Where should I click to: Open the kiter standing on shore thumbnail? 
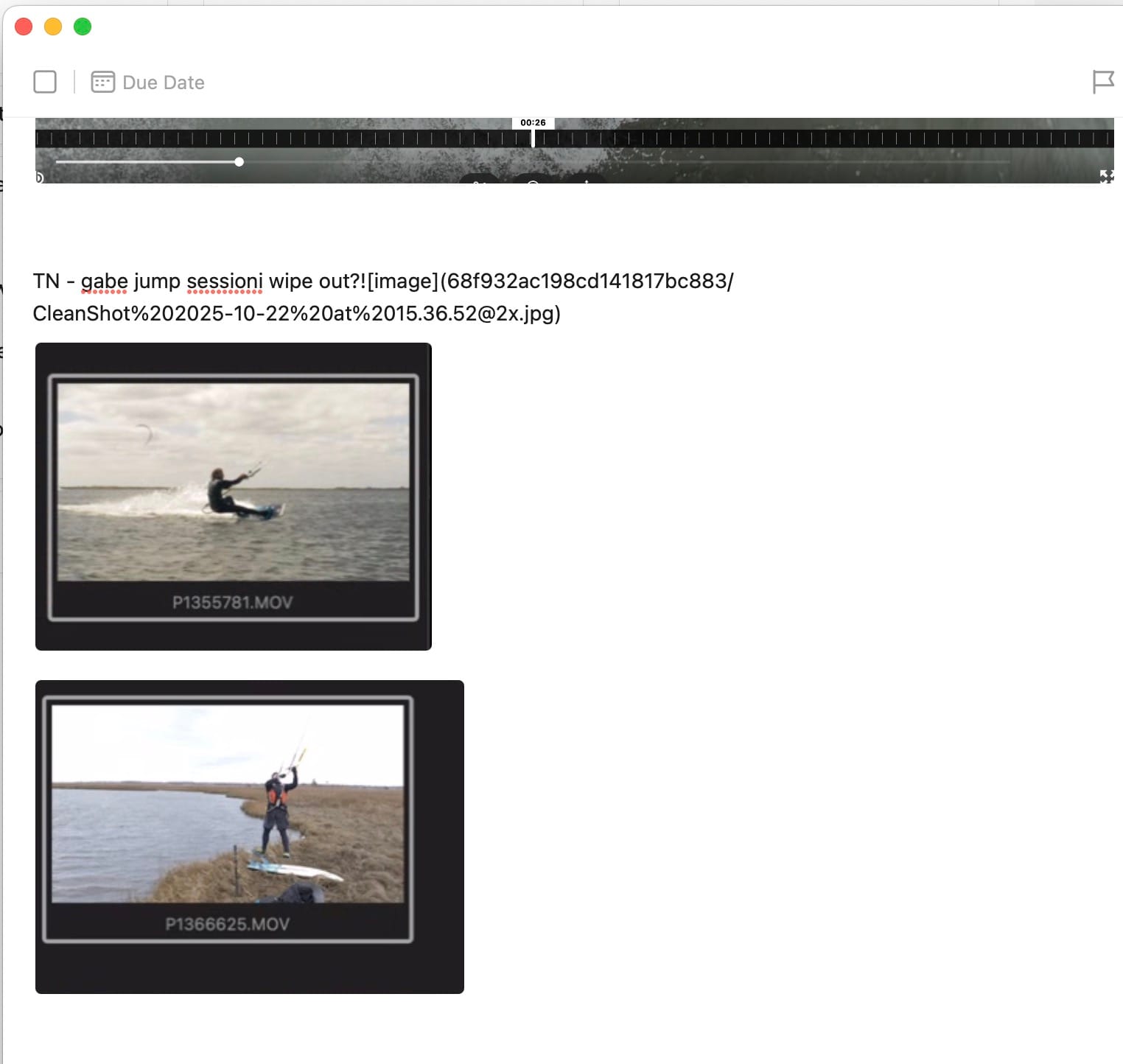[x=228, y=803]
